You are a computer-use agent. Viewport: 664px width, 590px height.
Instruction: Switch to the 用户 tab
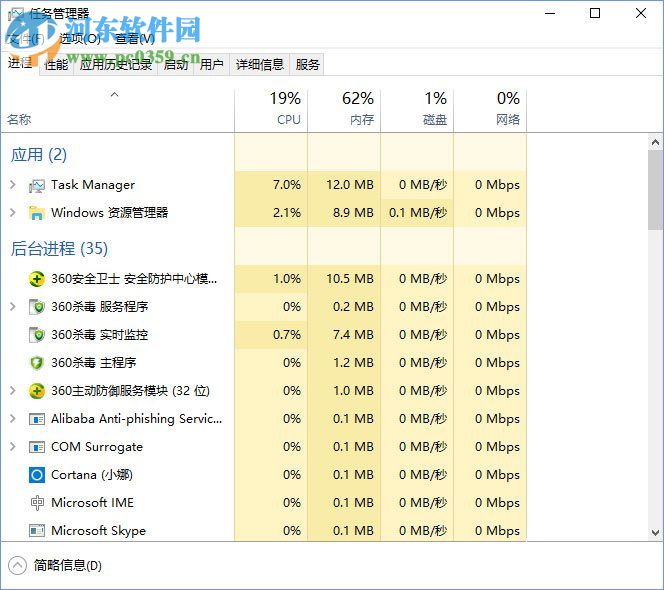[211, 64]
